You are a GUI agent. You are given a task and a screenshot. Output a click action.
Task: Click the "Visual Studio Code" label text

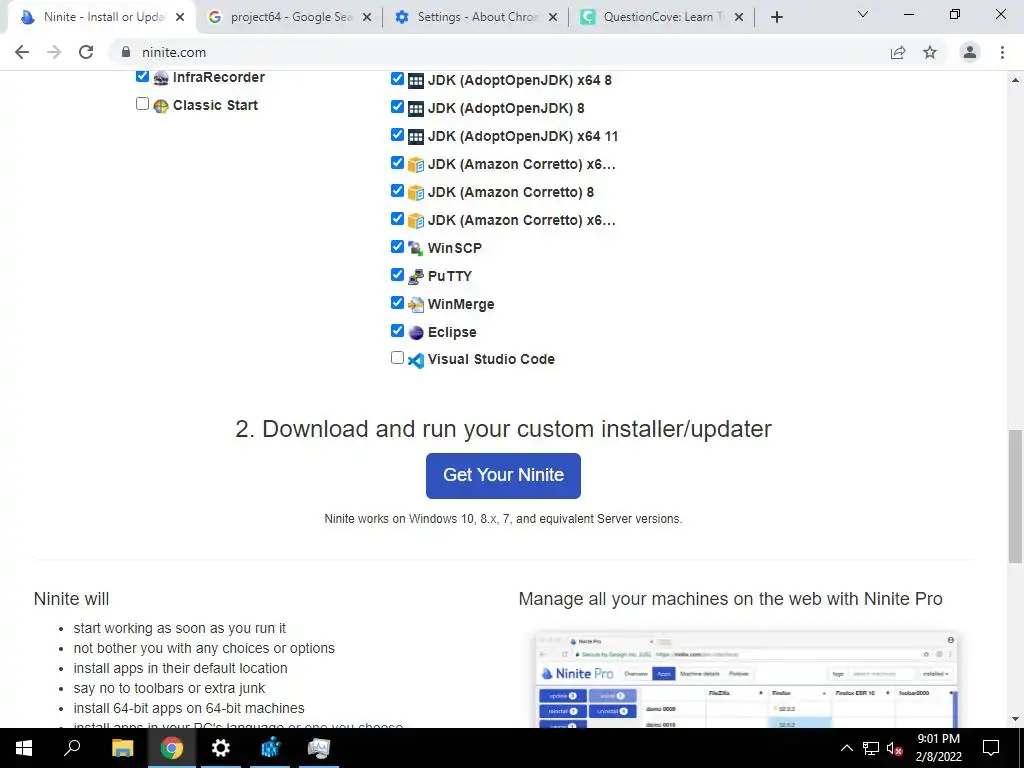[x=491, y=359]
